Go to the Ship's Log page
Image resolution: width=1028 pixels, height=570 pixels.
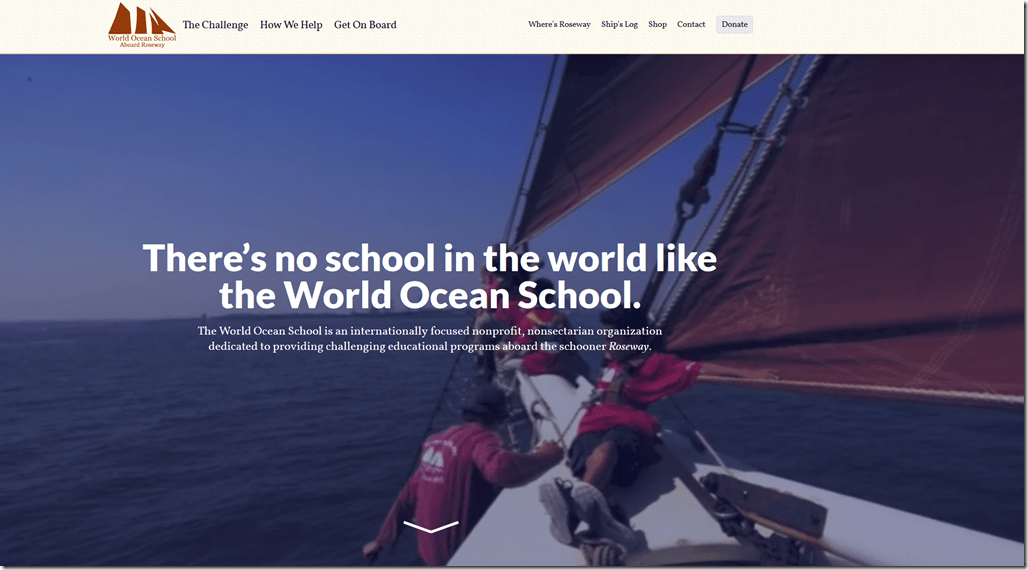(620, 24)
